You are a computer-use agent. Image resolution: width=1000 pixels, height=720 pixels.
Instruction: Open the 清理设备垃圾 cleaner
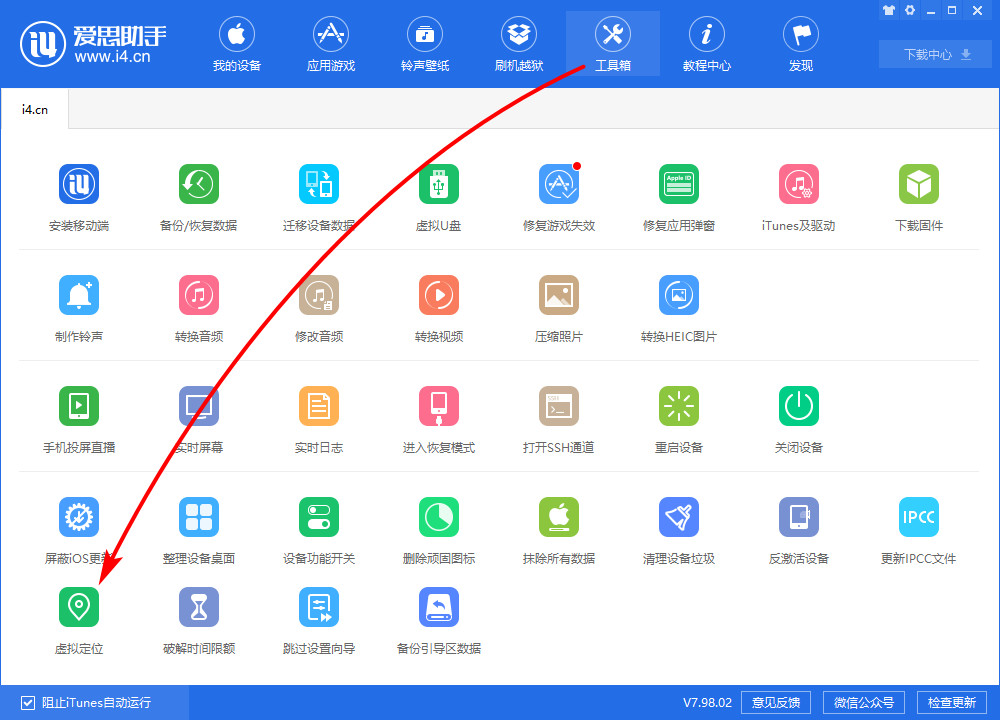(678, 518)
